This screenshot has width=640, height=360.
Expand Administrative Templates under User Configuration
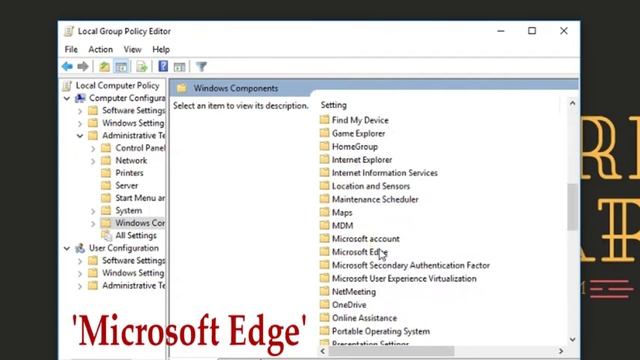(x=80, y=286)
